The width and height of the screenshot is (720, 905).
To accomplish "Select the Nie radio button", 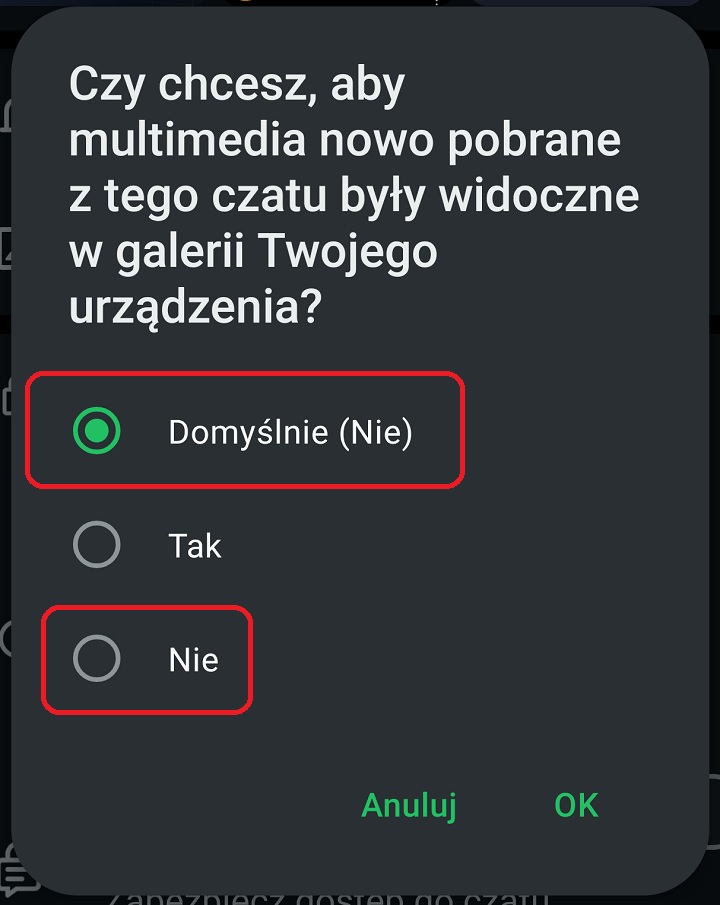I will (97, 659).
